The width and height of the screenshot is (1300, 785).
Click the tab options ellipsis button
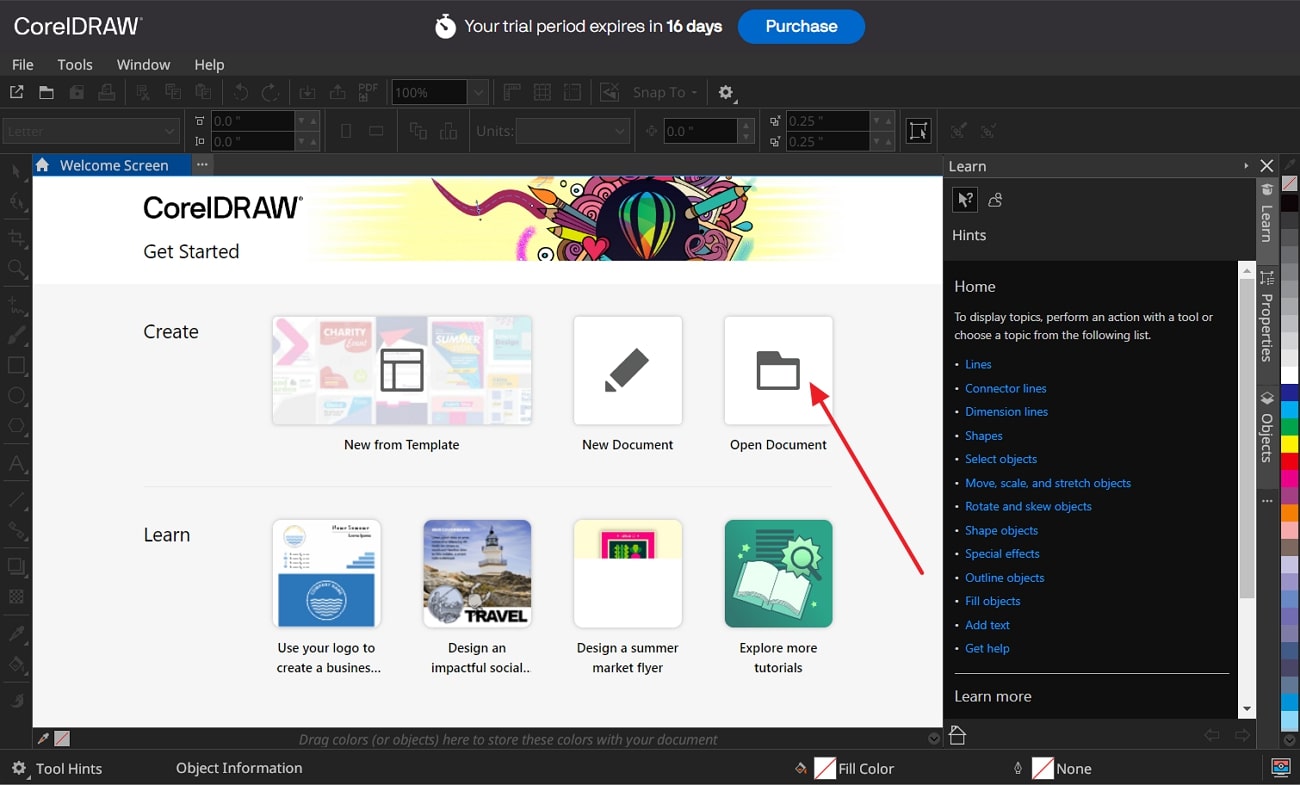point(202,164)
